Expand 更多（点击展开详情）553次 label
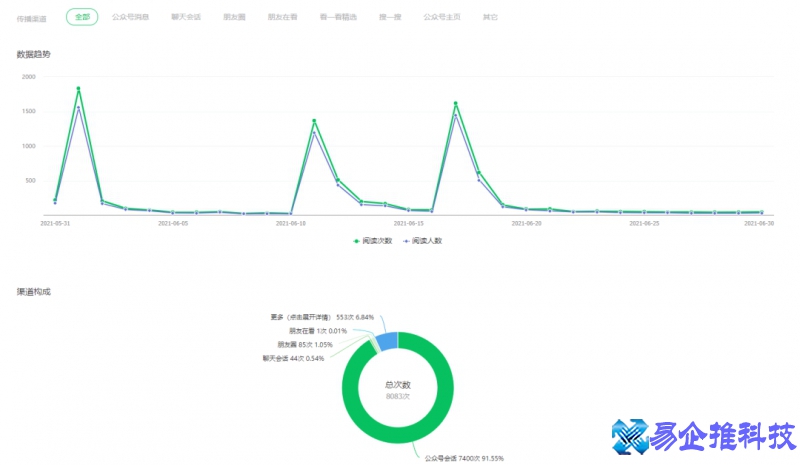Image resolution: width=800 pixels, height=465 pixels. (x=322, y=317)
